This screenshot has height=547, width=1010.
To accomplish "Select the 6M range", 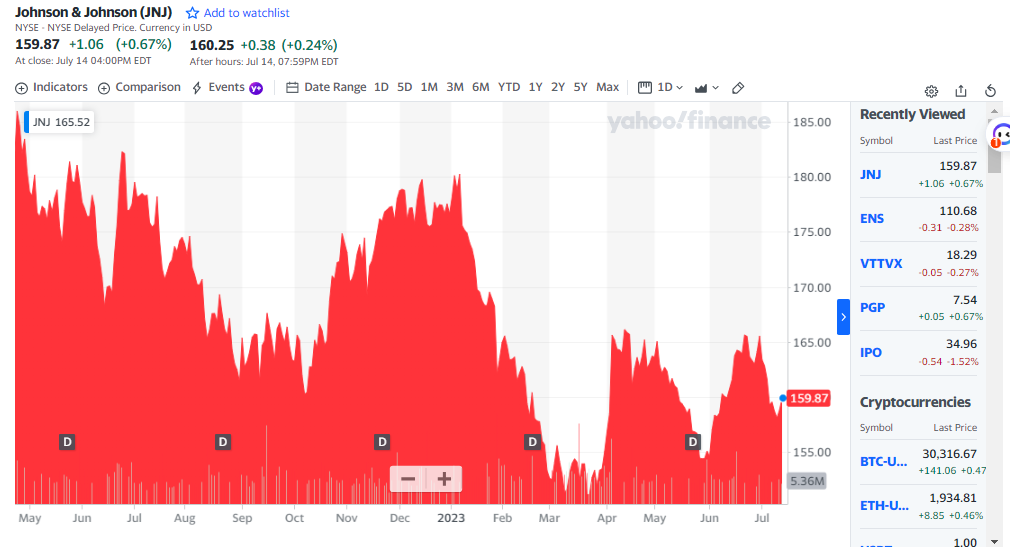I will [x=481, y=87].
